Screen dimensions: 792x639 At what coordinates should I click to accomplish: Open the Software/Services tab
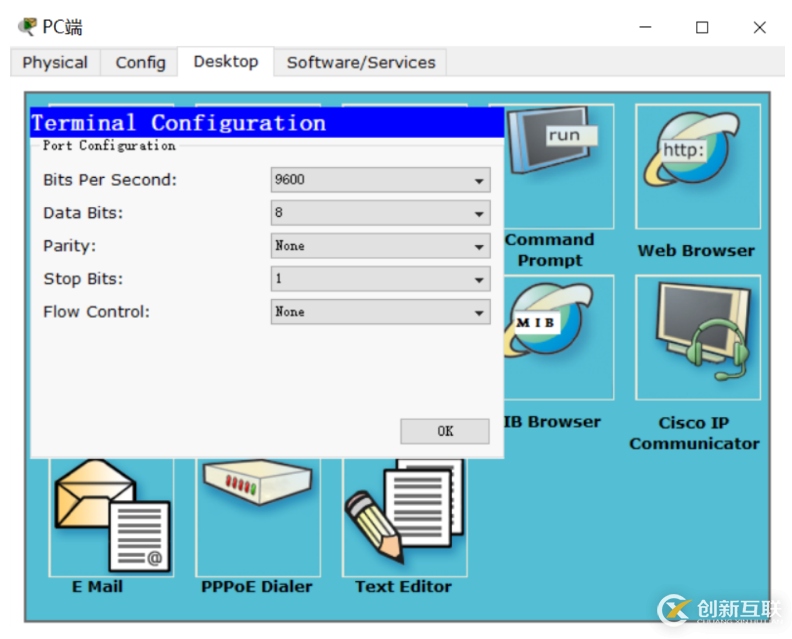point(361,62)
